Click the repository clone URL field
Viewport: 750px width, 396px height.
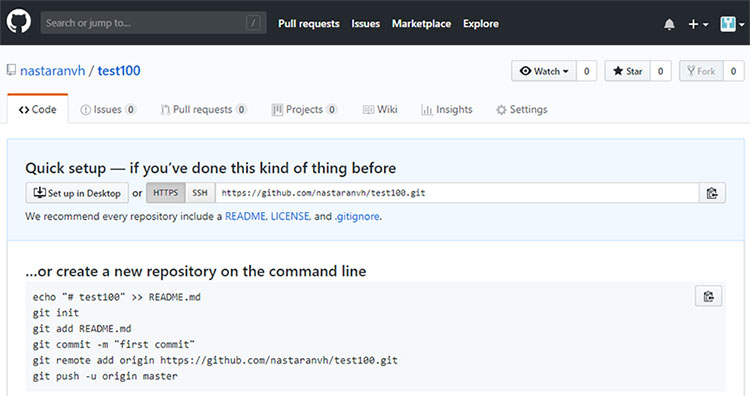click(x=457, y=193)
